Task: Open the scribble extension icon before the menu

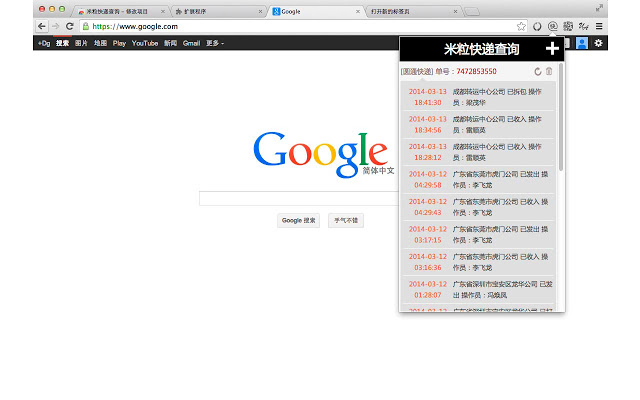Action: [583, 27]
